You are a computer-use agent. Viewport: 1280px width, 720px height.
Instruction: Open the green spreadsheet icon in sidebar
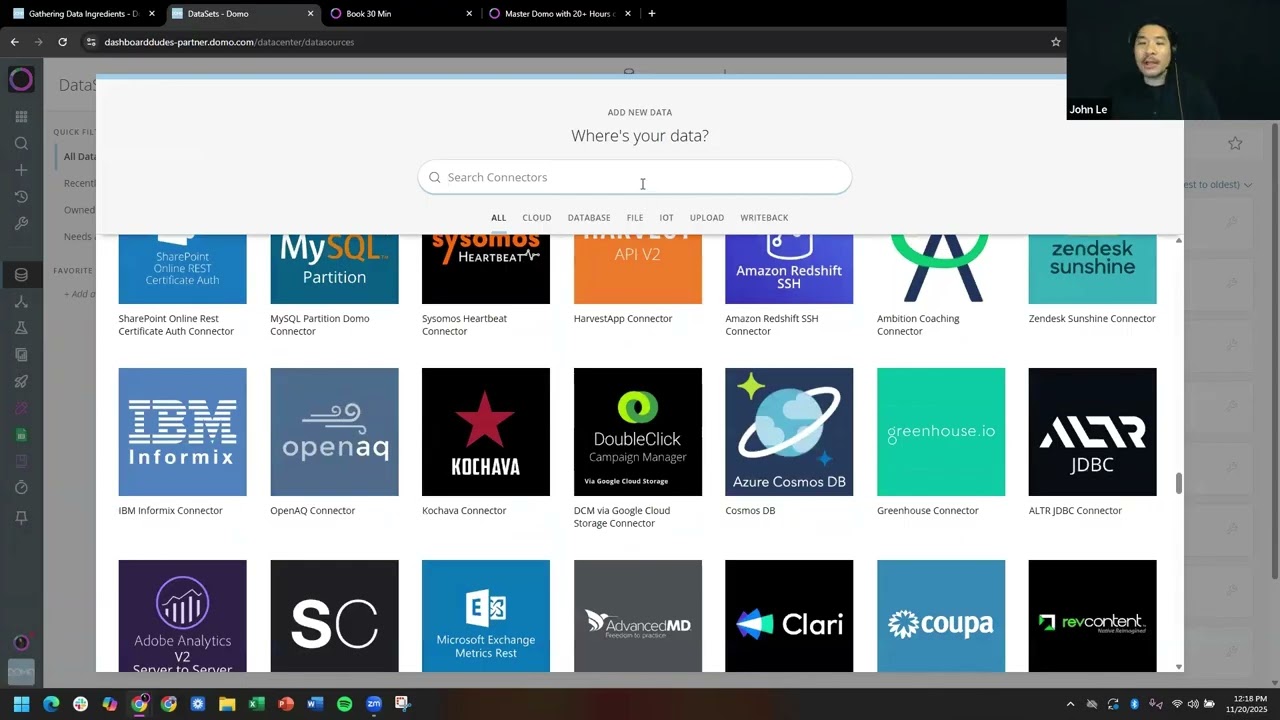click(x=21, y=435)
